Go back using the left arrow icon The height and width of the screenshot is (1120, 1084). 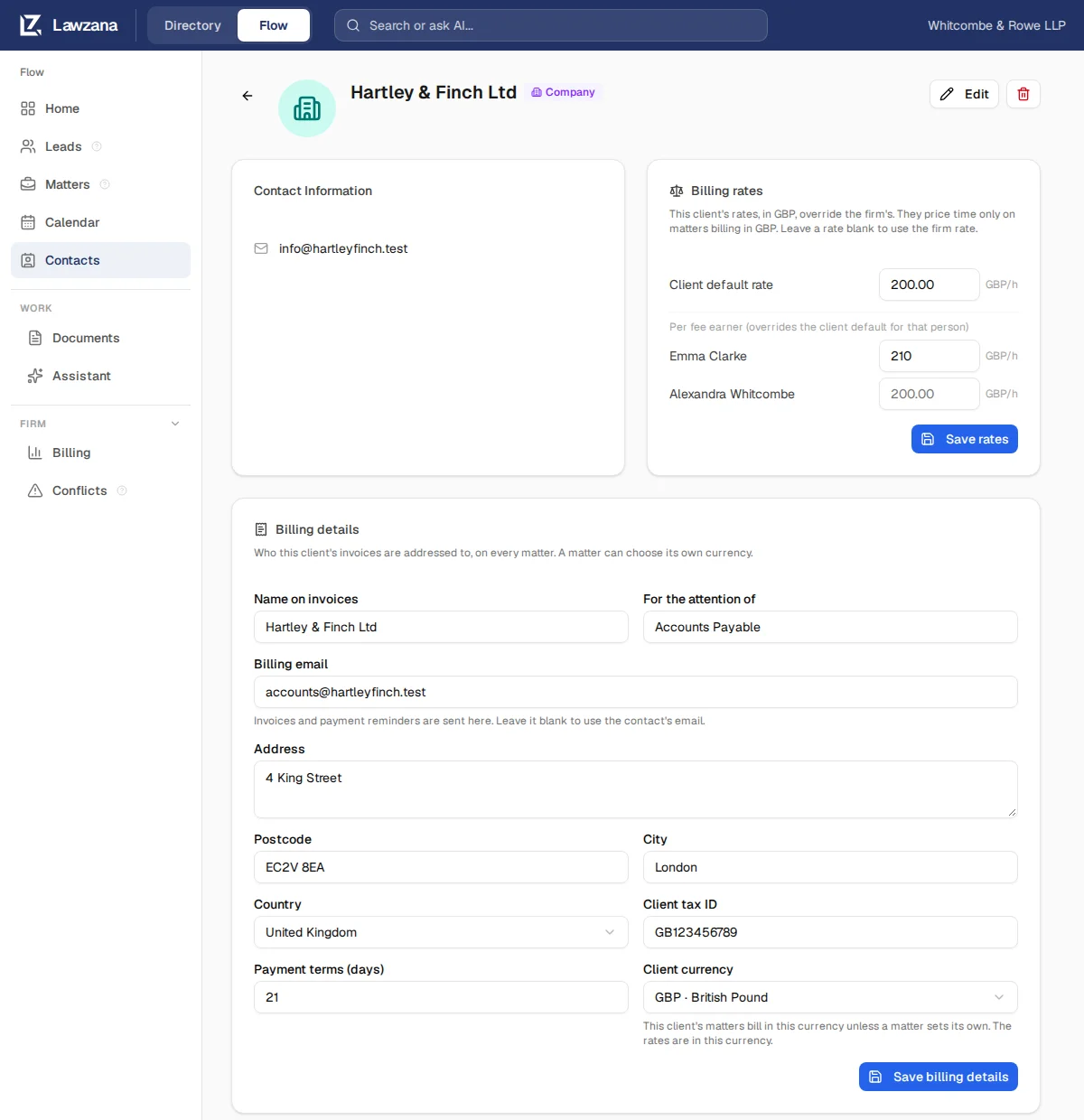pyautogui.click(x=248, y=96)
